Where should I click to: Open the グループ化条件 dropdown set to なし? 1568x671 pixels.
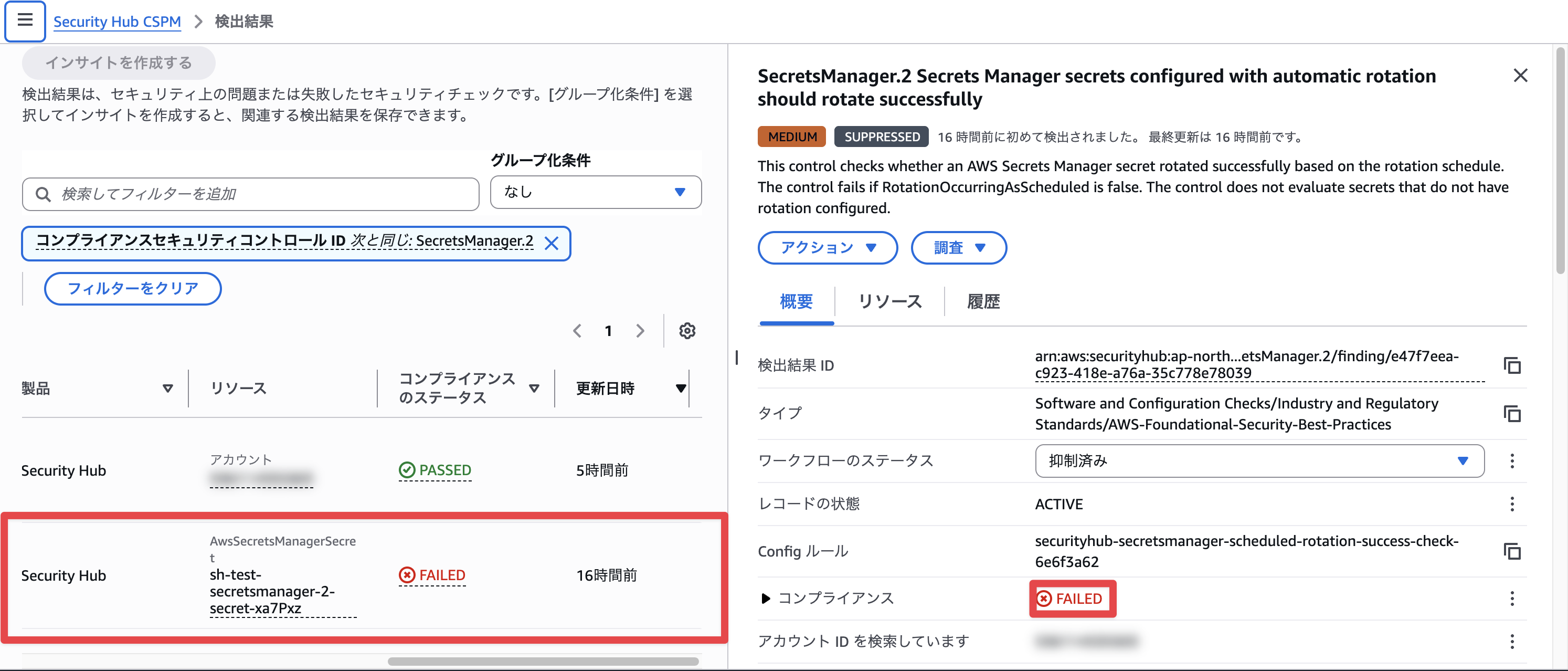tap(595, 192)
